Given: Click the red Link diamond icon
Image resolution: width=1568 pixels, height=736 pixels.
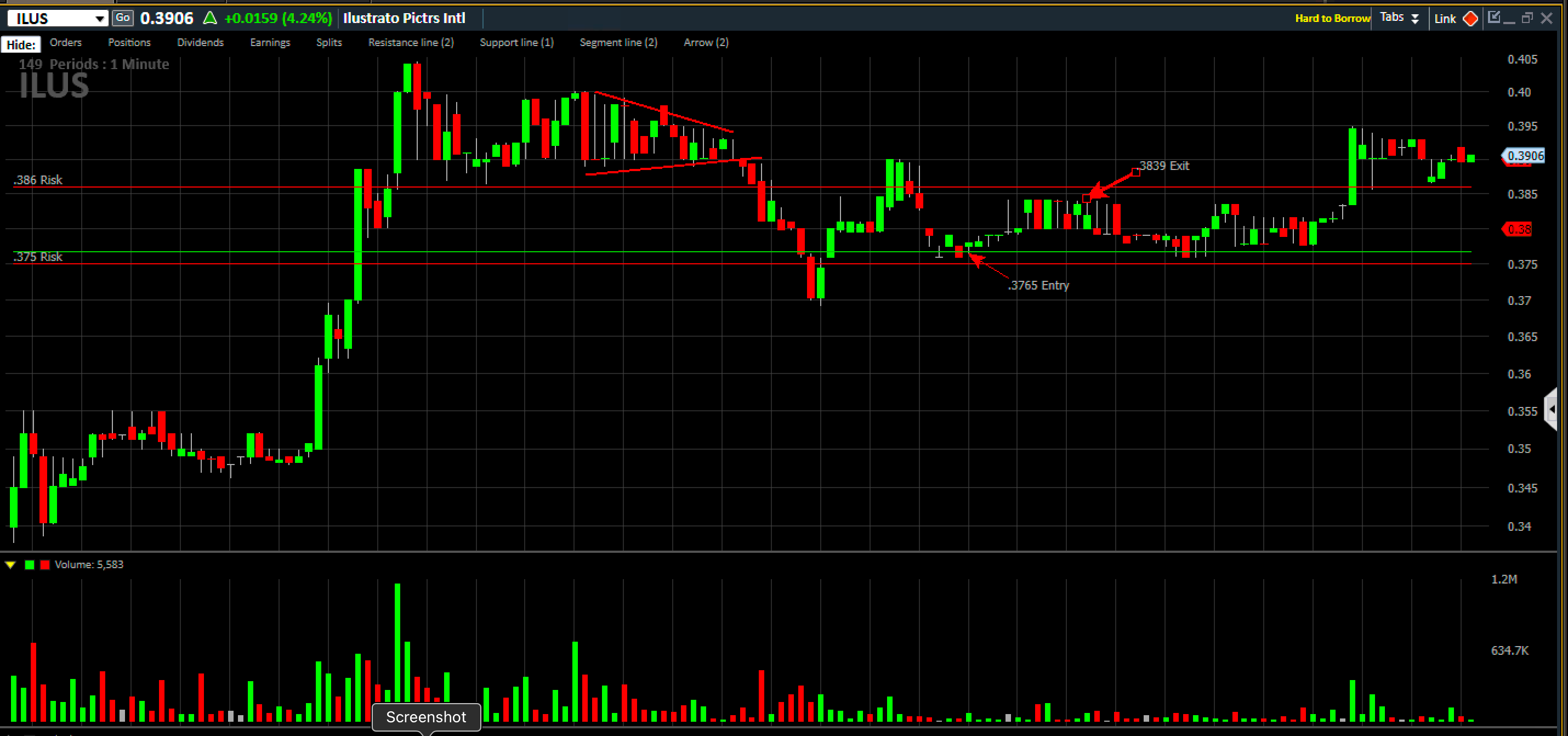Looking at the screenshot, I should click(x=1470, y=19).
